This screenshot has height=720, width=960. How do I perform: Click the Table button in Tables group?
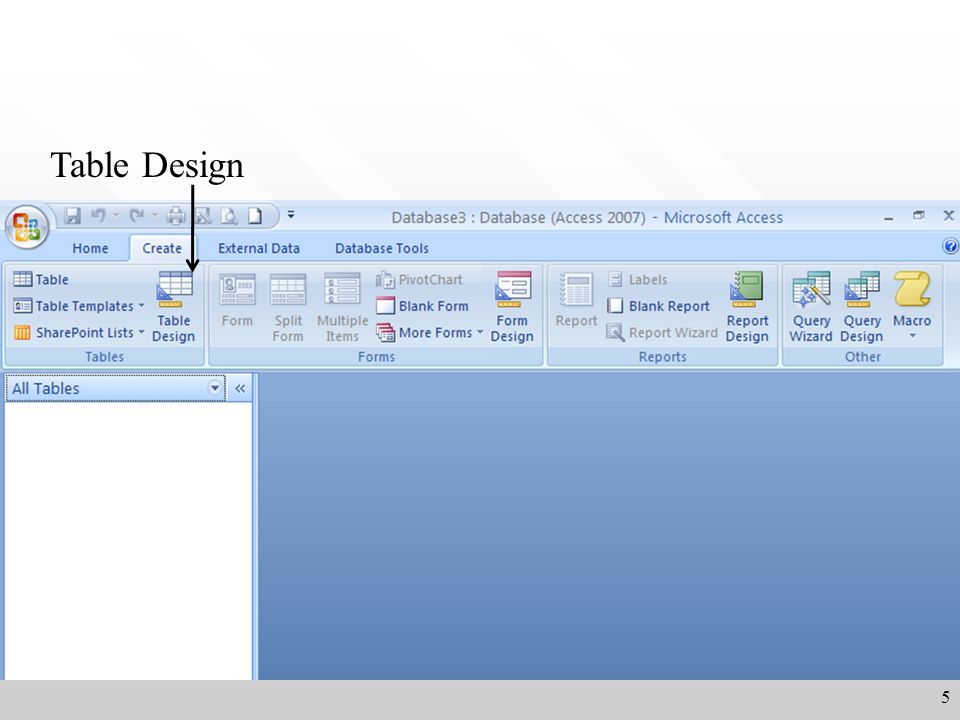coord(41,279)
